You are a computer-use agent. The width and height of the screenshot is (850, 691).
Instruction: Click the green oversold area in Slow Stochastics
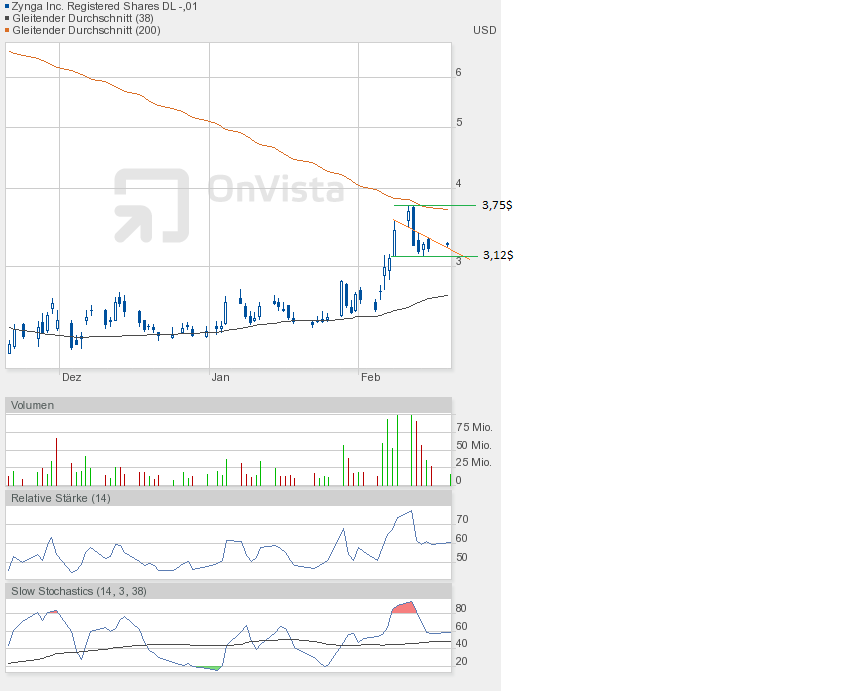tap(208, 667)
